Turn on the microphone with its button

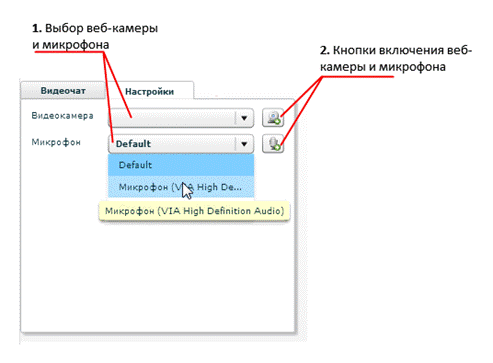point(273,144)
